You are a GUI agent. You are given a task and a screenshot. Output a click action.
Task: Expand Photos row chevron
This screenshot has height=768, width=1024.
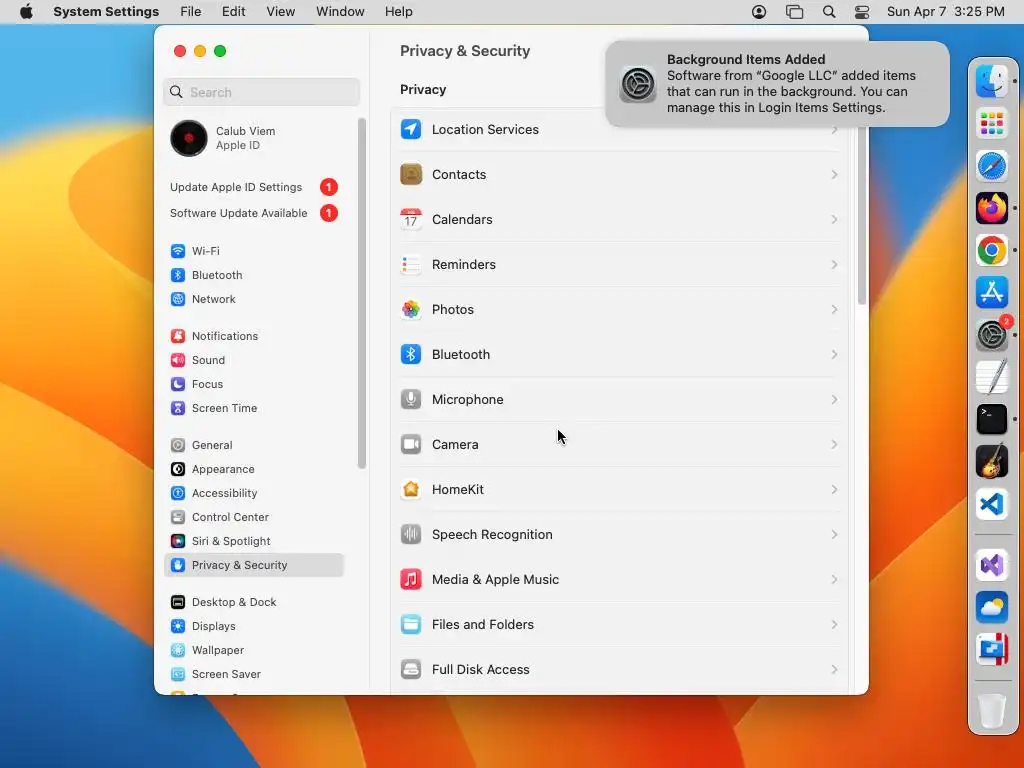[x=834, y=310]
